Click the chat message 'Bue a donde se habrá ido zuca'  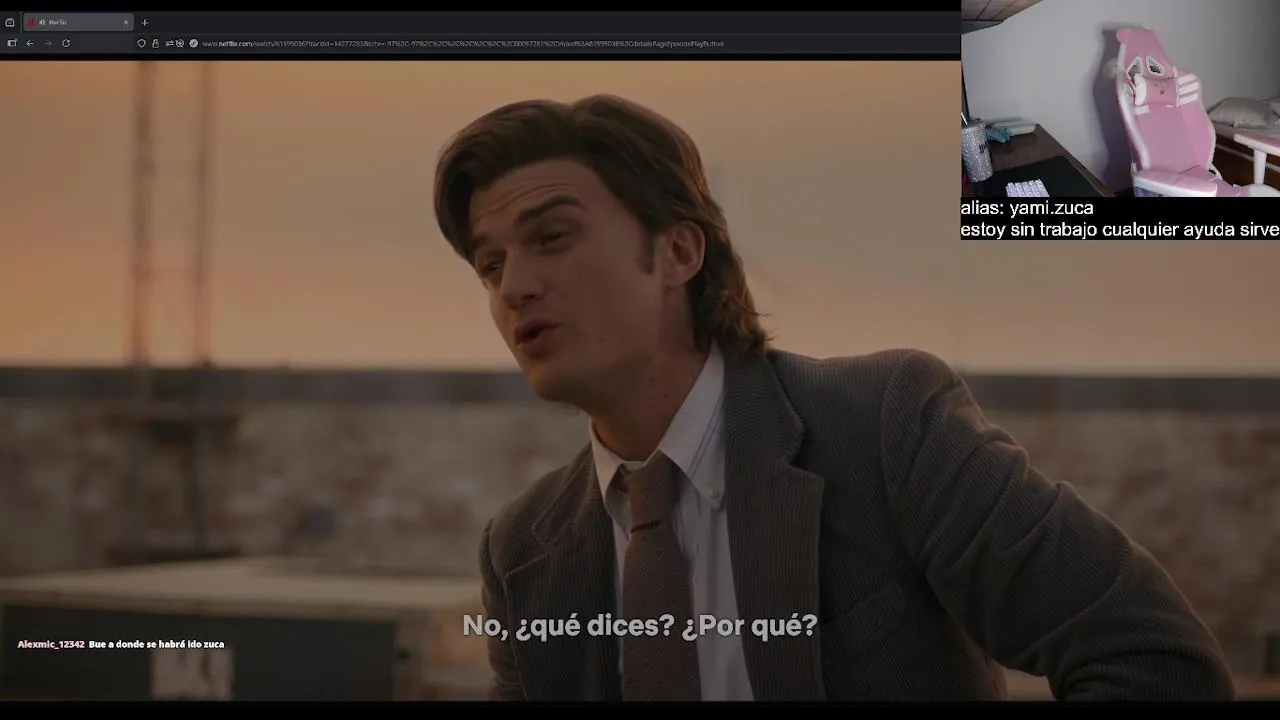tap(156, 644)
